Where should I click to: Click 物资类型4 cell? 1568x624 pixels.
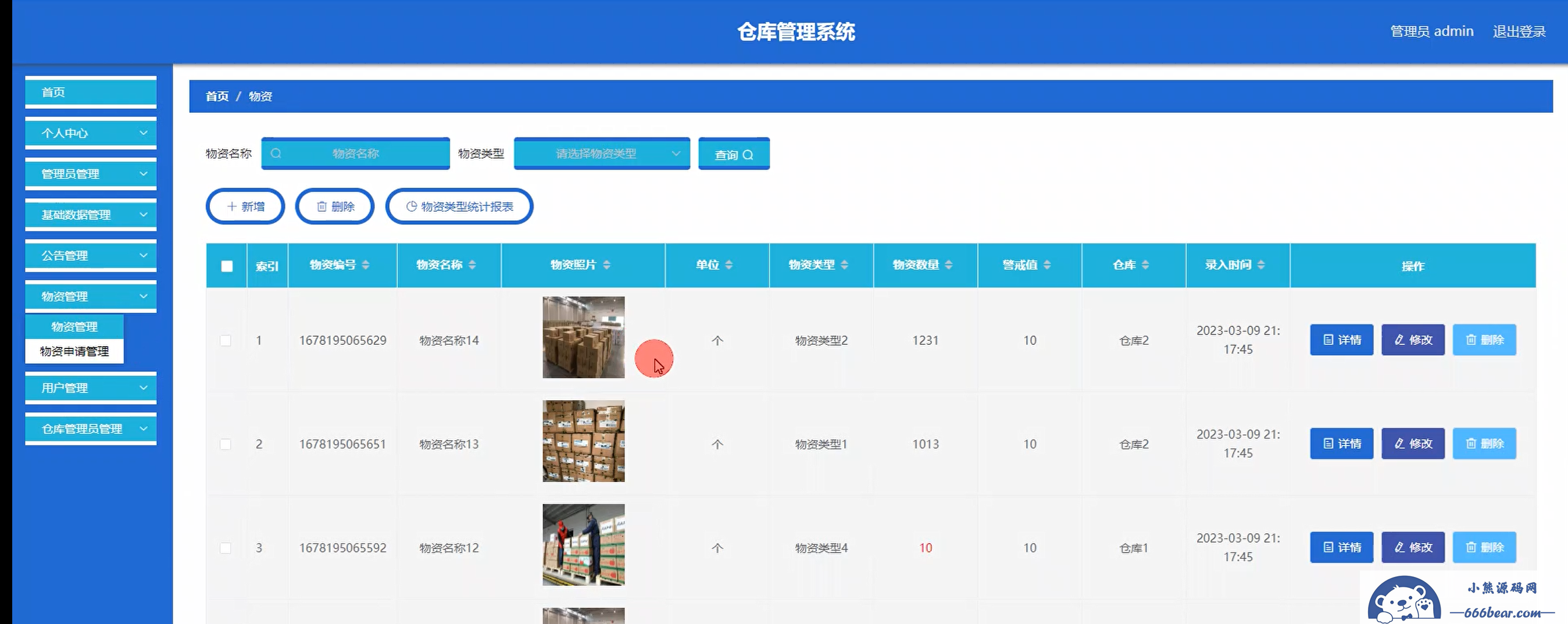pos(821,548)
